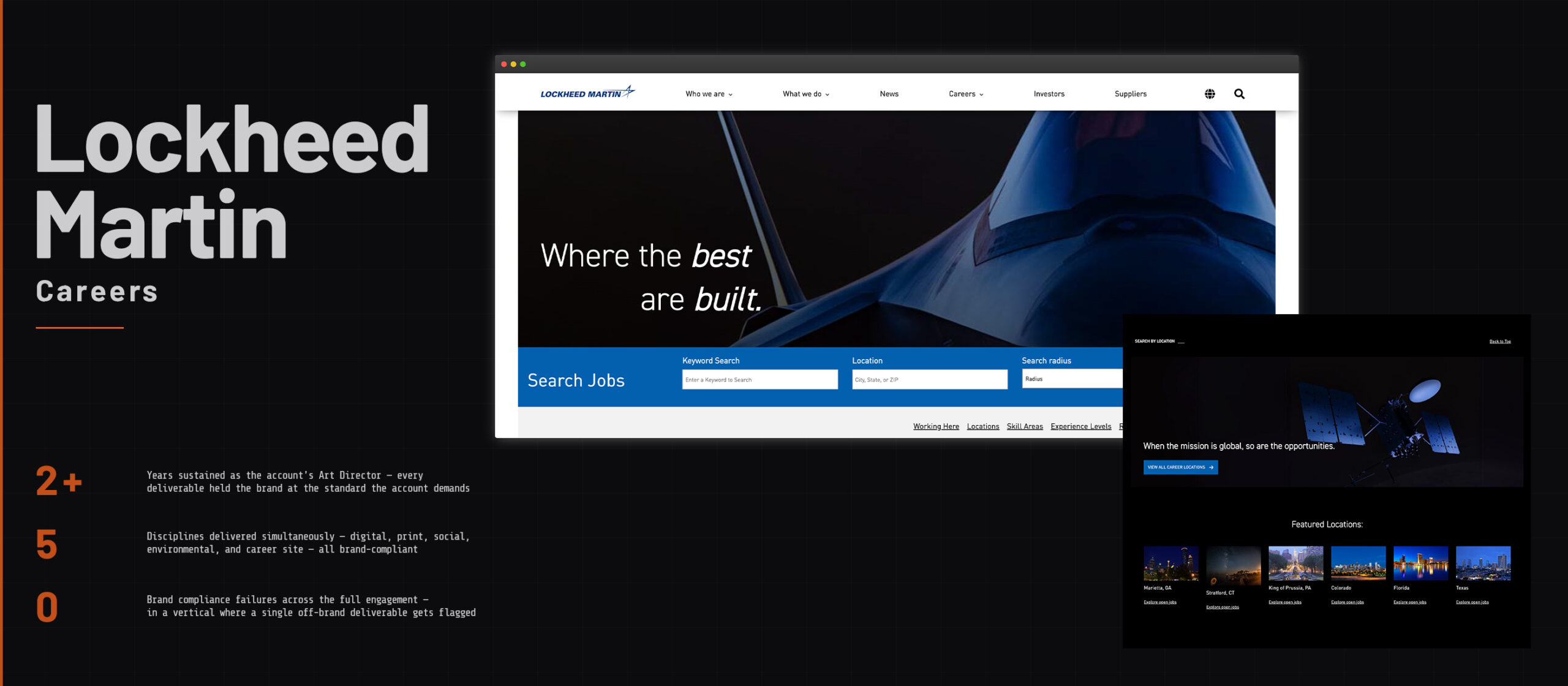The height and width of the screenshot is (686, 1568).
Task: Click the Featured Locations heading
Action: tap(1327, 524)
